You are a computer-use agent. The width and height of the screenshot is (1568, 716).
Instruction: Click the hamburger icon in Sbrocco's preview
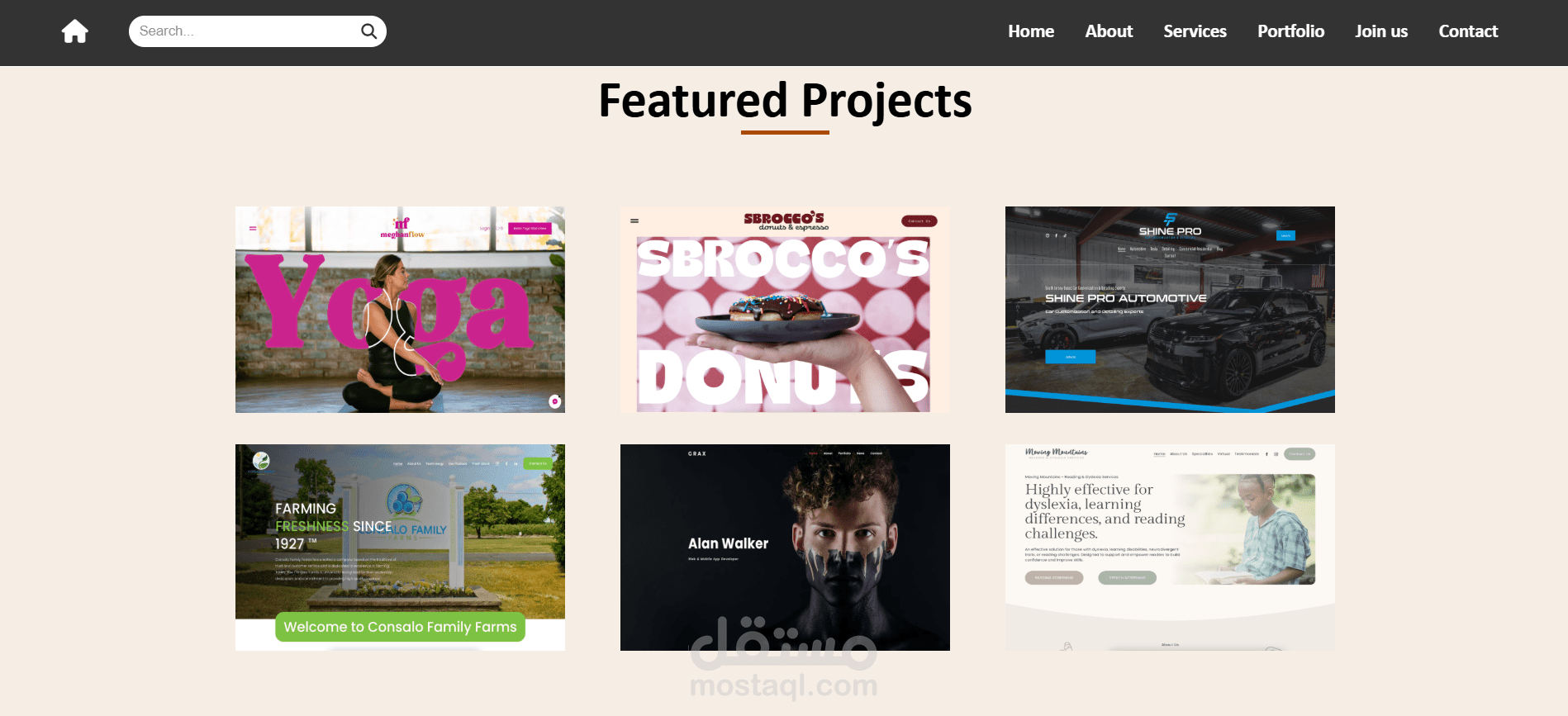[x=634, y=221]
